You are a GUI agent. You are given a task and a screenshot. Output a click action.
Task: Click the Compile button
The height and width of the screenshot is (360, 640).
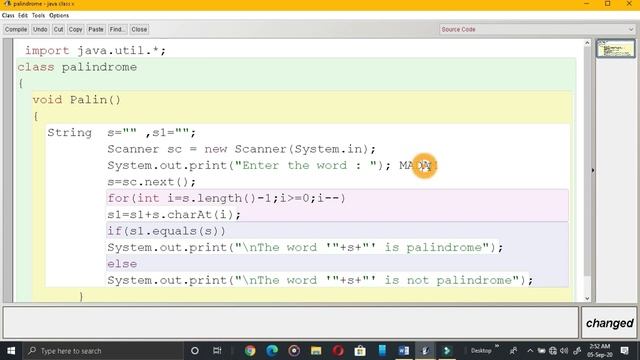[16, 29]
